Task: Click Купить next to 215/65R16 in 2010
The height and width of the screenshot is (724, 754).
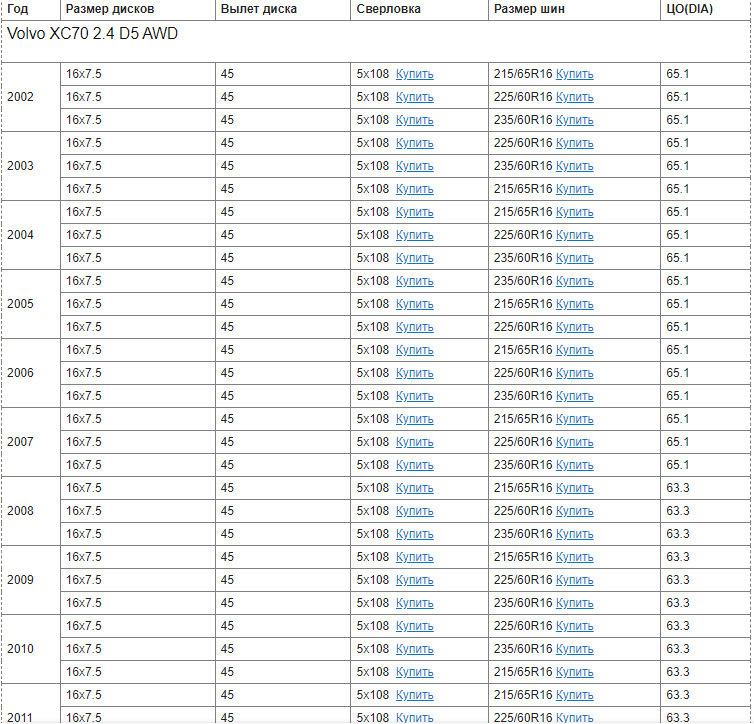Action: click(575, 672)
